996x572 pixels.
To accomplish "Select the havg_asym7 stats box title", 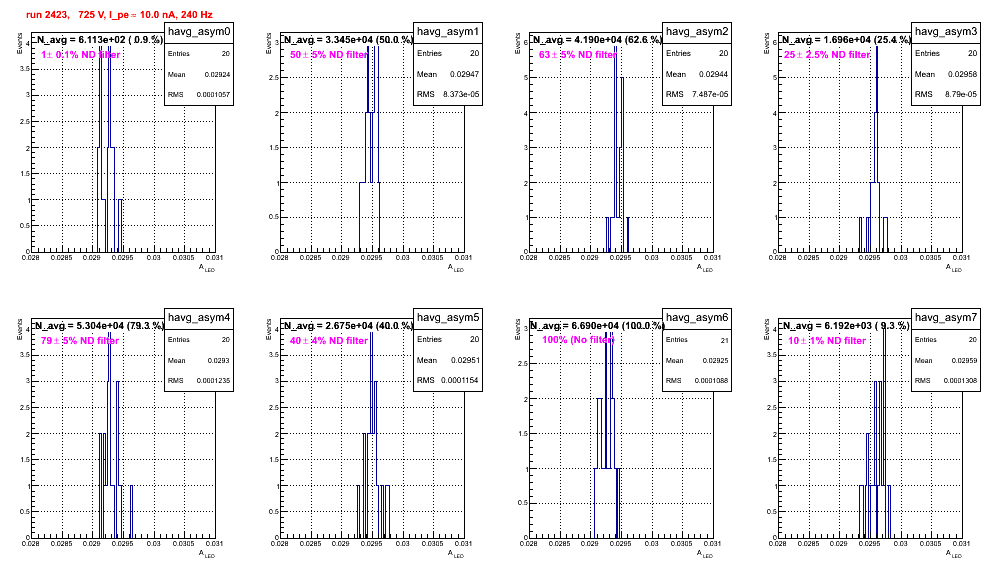I will click(x=946, y=318).
